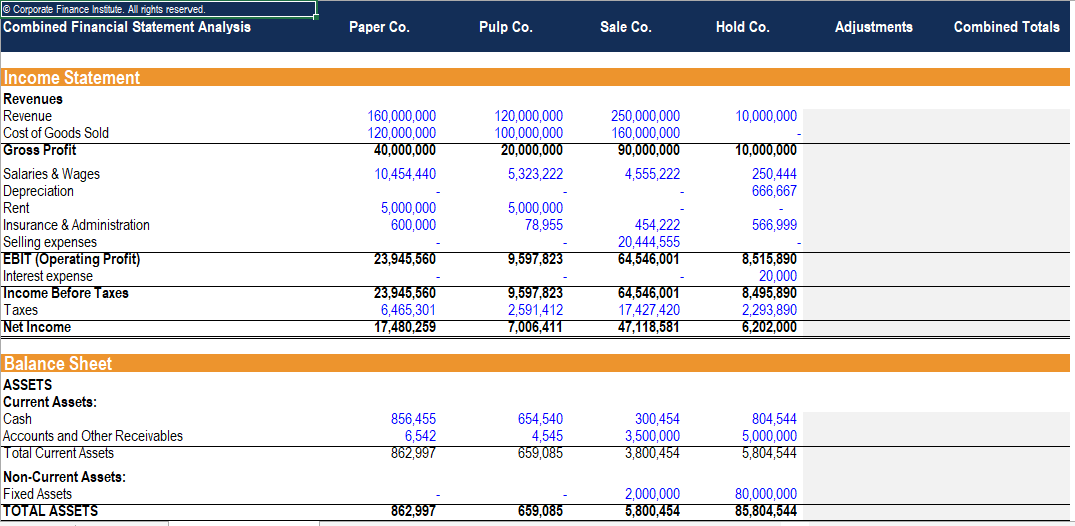1075x526 pixels.
Task: Select Paper Co. insurance value 600,000
Action: [413, 225]
